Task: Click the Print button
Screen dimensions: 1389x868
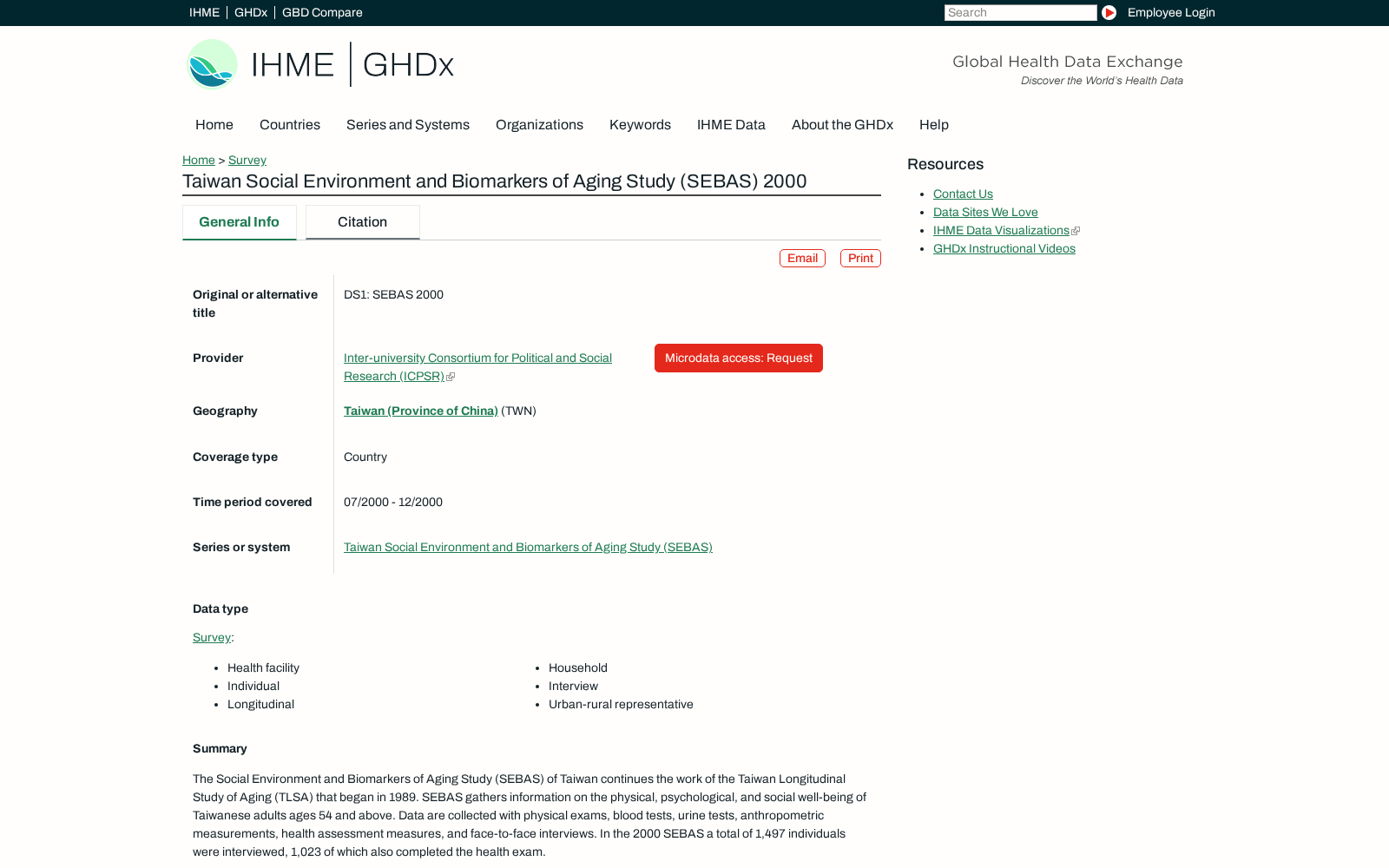Action: pos(860,259)
